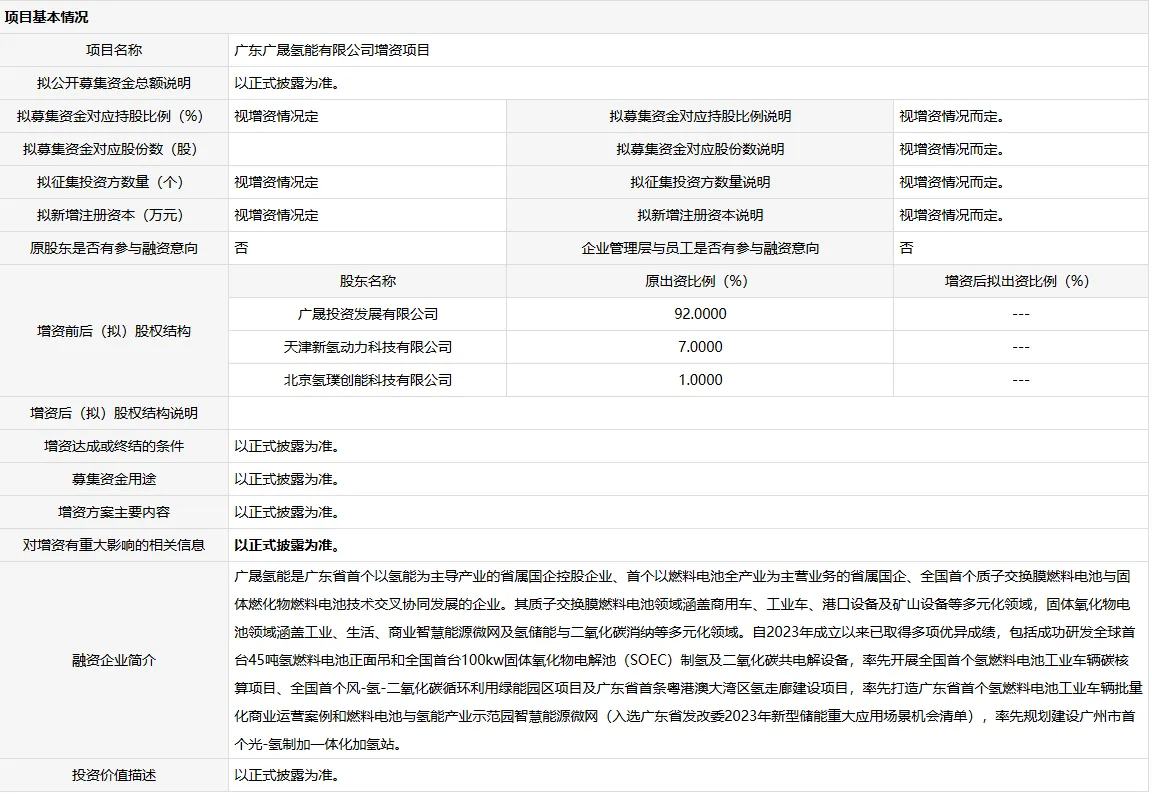The height and width of the screenshot is (794, 1152).
Task: Select the 增资后拟出资比例（%） column header
Action: [1021, 281]
